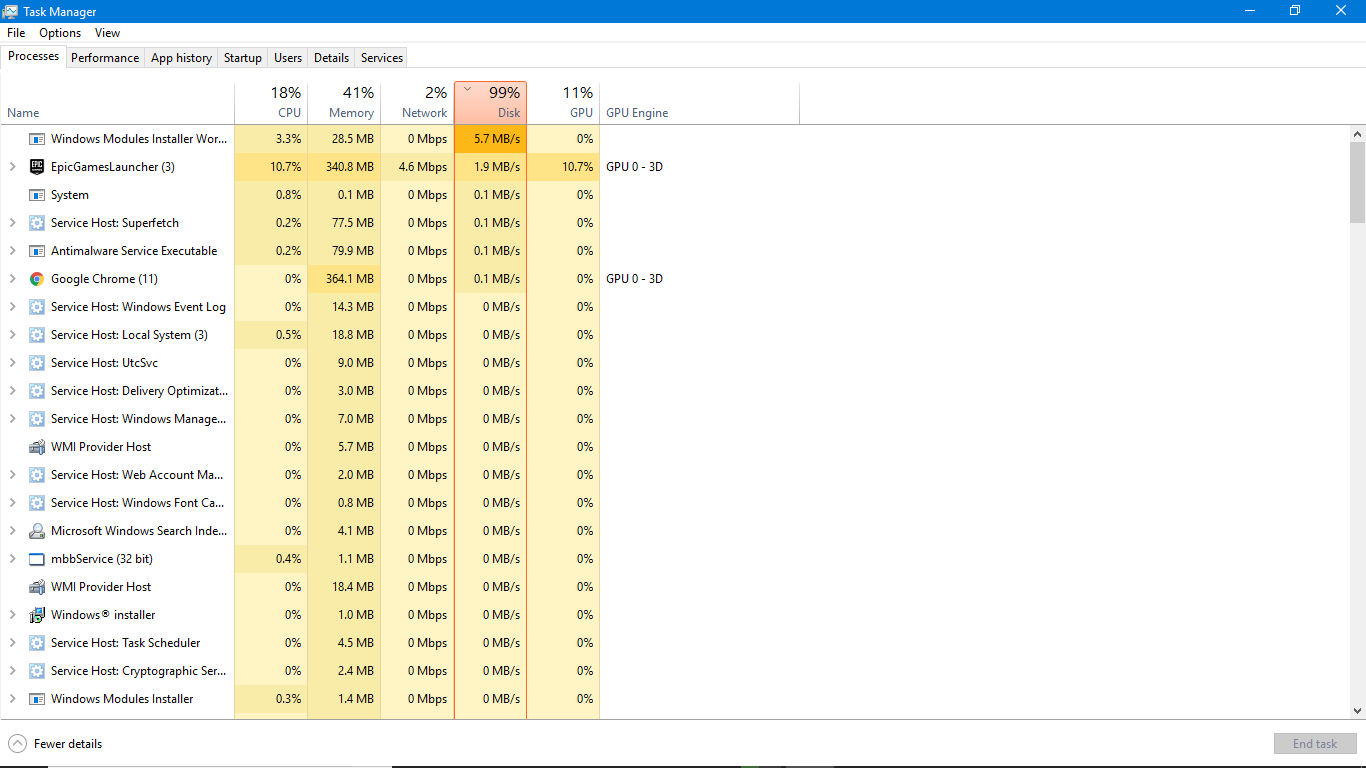1366x768 pixels.
Task: Sort by the GPU column header
Action: [563, 103]
